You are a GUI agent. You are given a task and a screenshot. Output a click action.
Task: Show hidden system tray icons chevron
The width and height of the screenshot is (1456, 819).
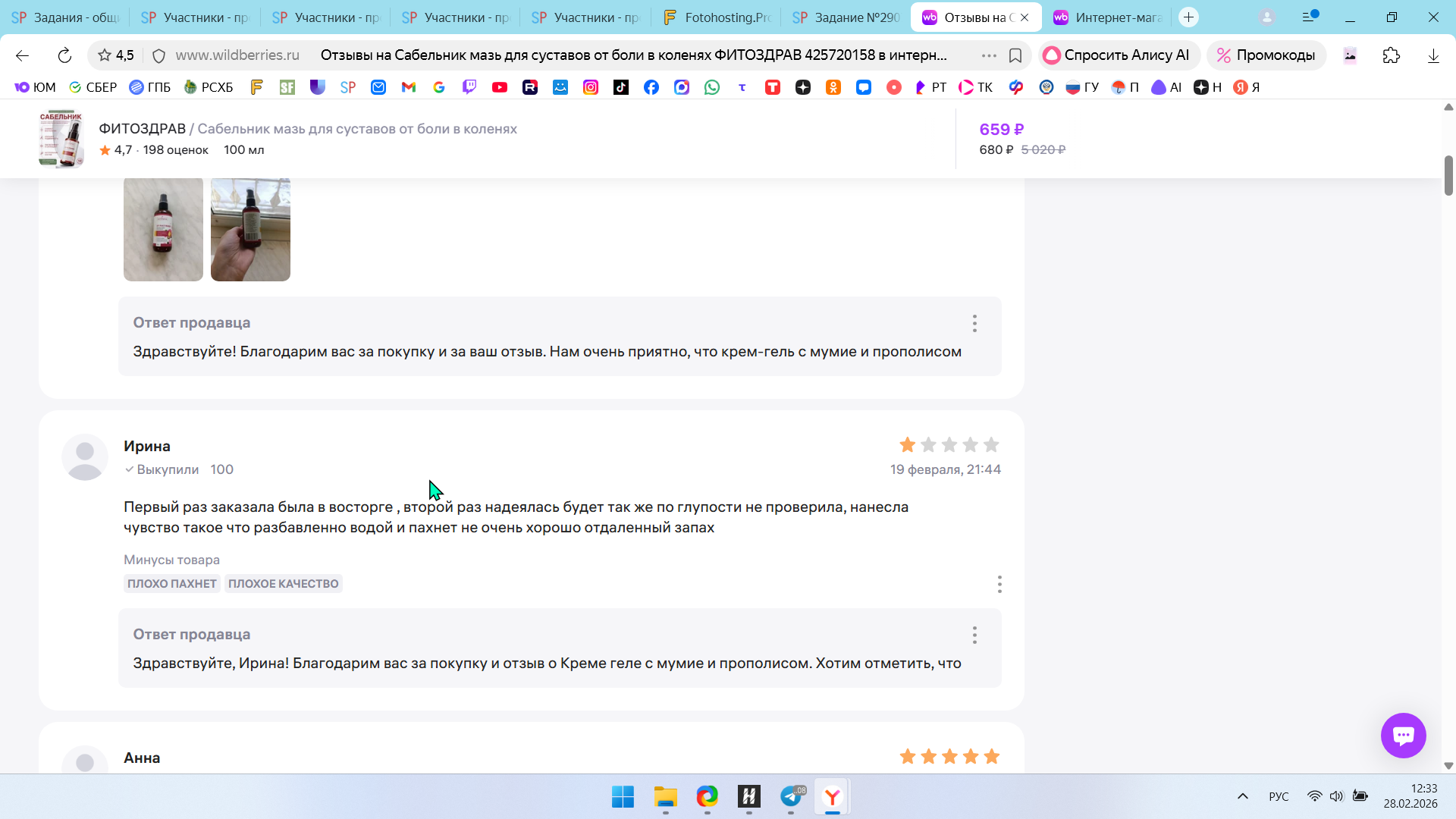pos(1242,796)
